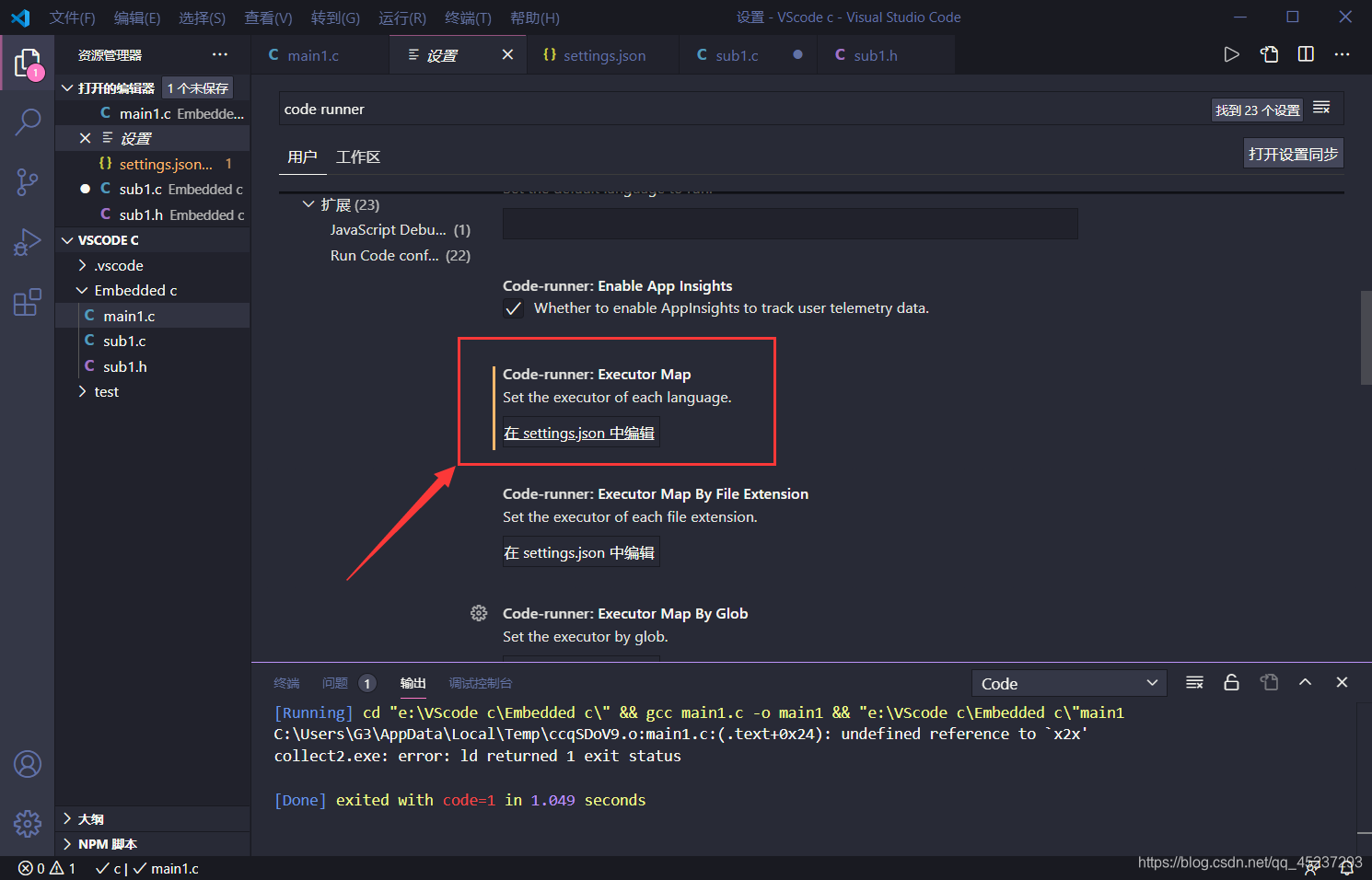Open the 查看(V) menu
This screenshot has height=880, width=1372.
268,17
